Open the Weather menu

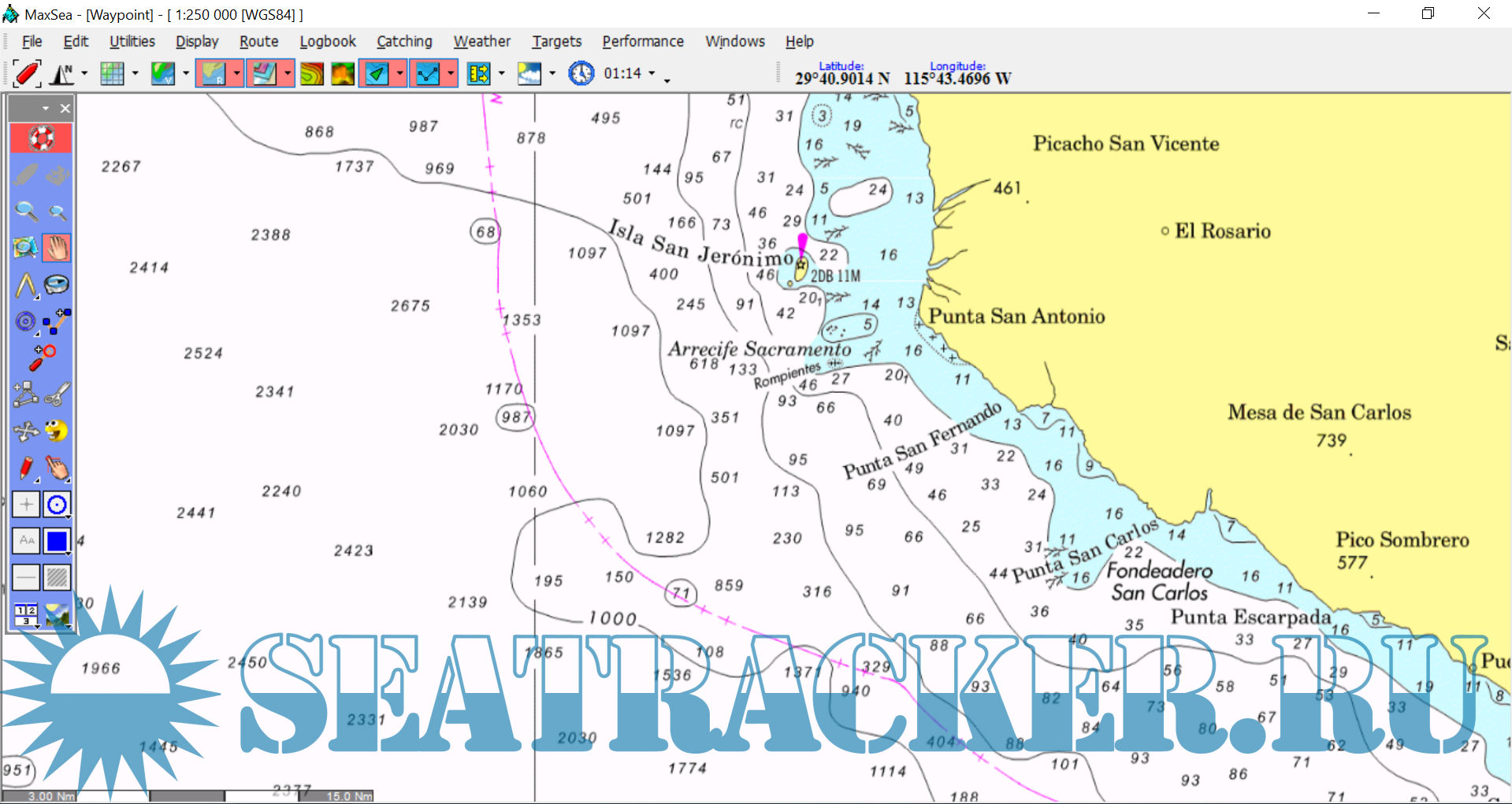coord(481,42)
